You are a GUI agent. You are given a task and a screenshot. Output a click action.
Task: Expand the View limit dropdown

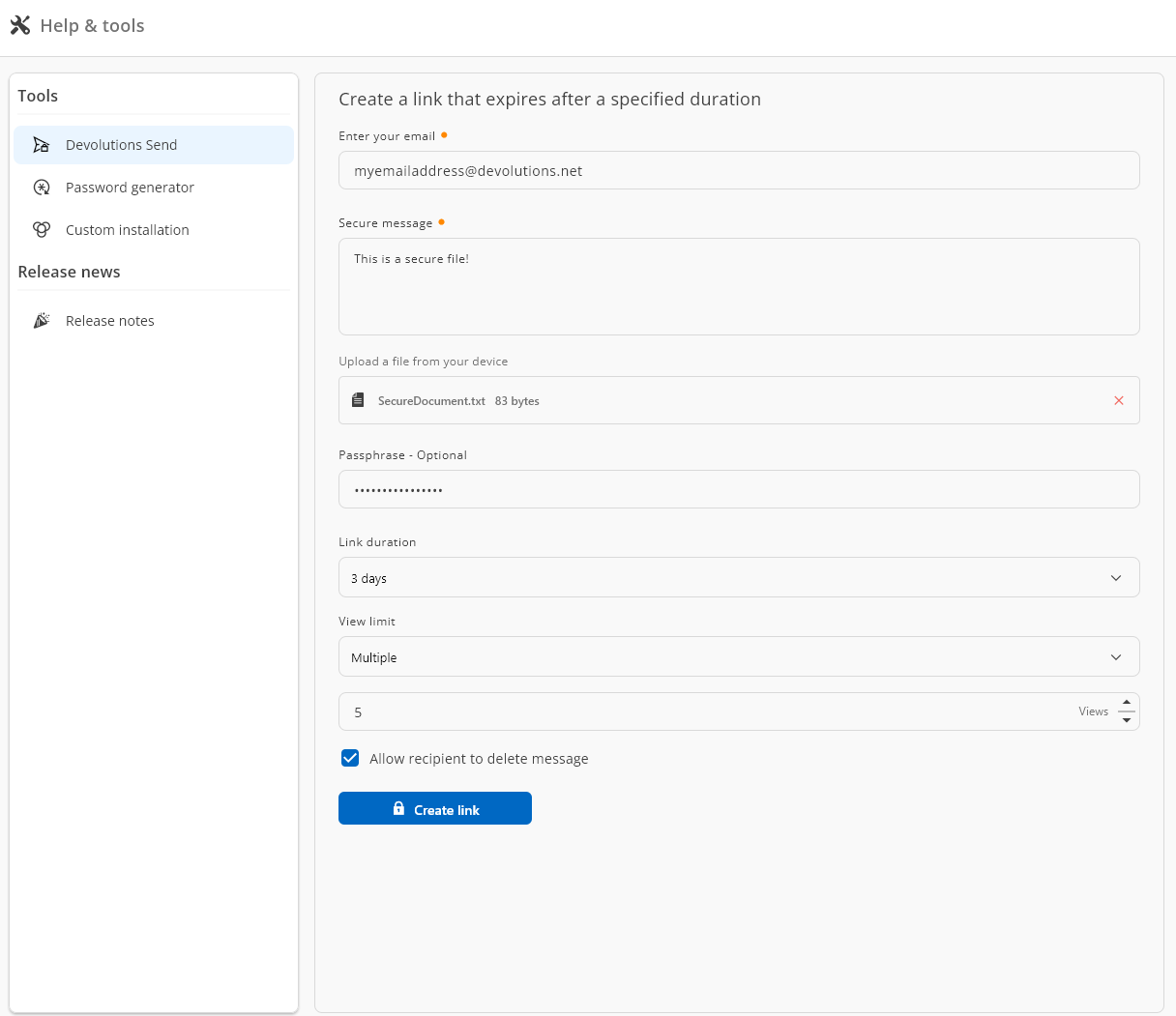(x=738, y=657)
